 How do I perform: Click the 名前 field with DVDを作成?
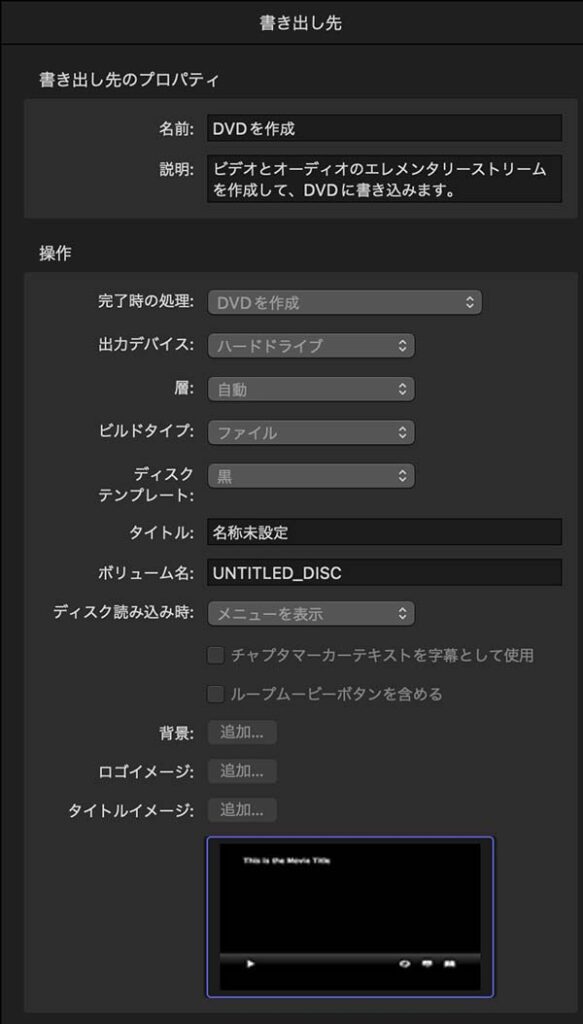coord(385,128)
